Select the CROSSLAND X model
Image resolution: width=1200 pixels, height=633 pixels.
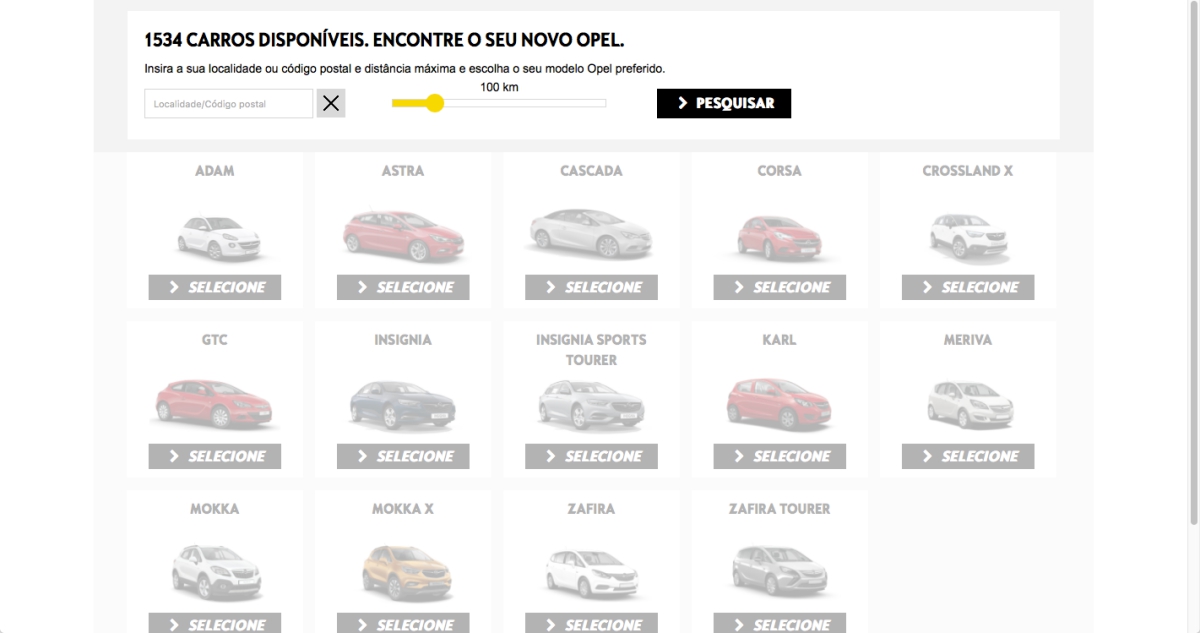pyautogui.click(x=968, y=287)
